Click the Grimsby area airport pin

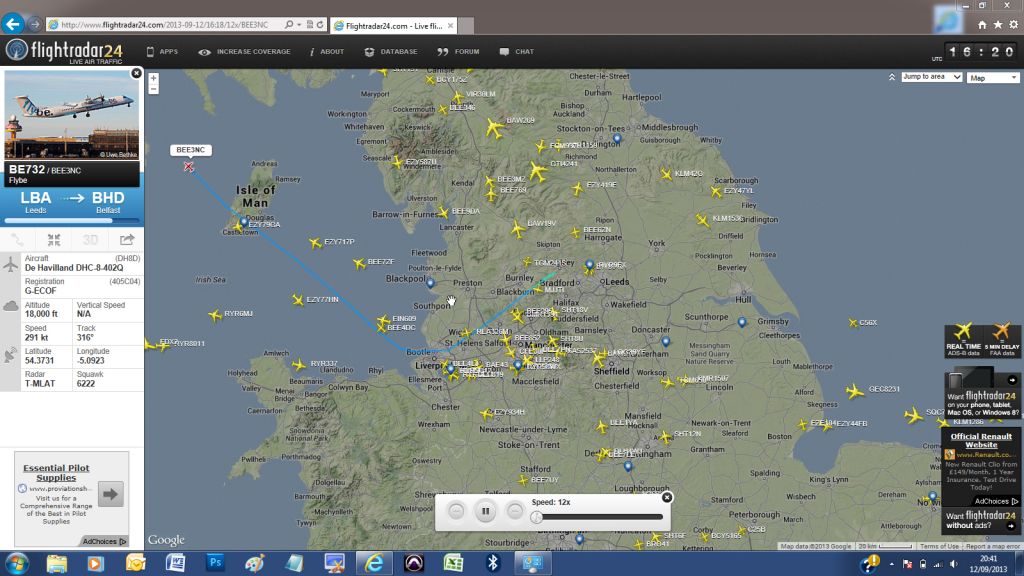[x=742, y=322]
